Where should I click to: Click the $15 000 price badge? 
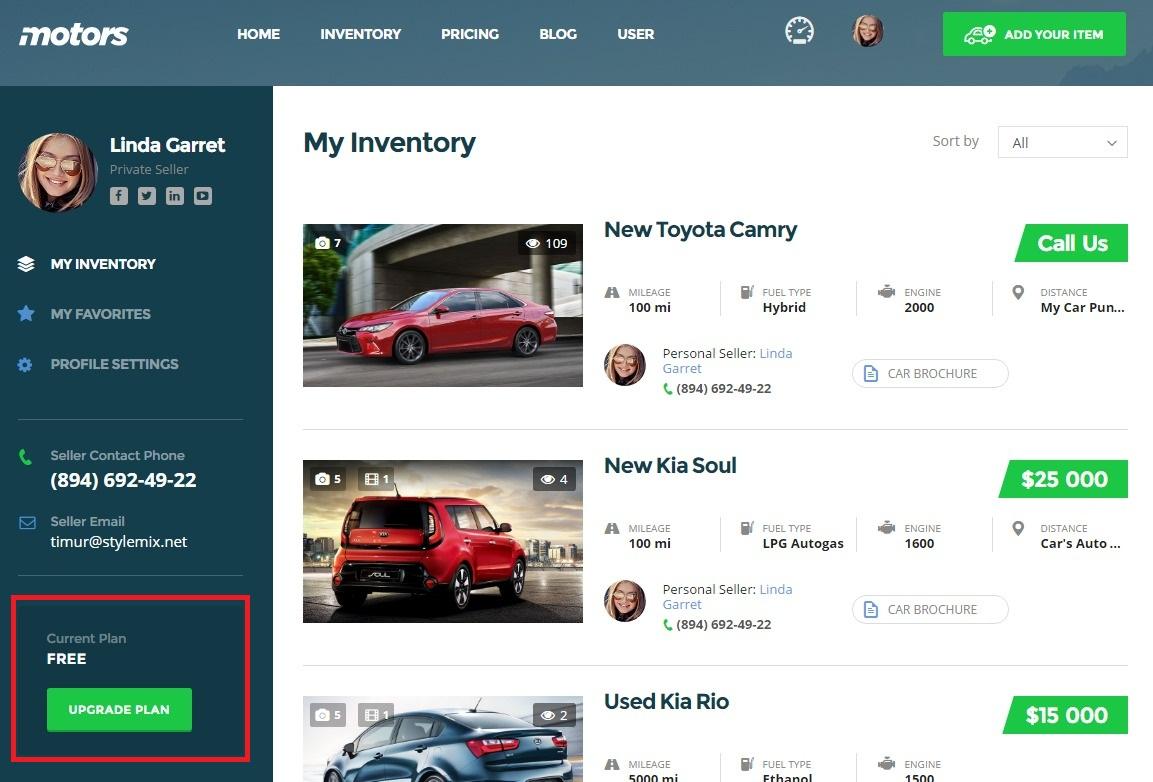point(1065,715)
